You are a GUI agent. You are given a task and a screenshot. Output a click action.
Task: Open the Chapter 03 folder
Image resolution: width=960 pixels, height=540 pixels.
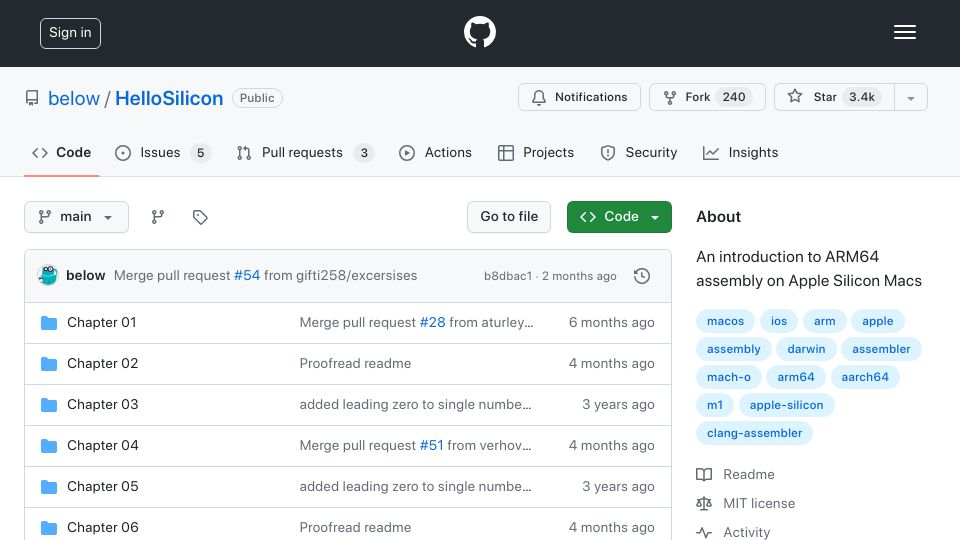[102, 405]
